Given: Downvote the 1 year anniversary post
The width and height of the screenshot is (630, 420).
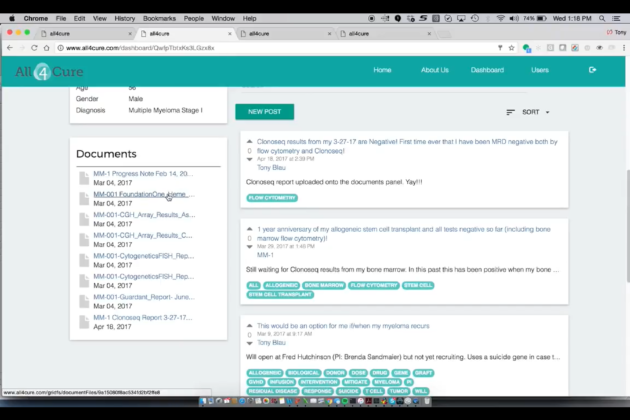Looking at the screenshot, I should point(250,247).
